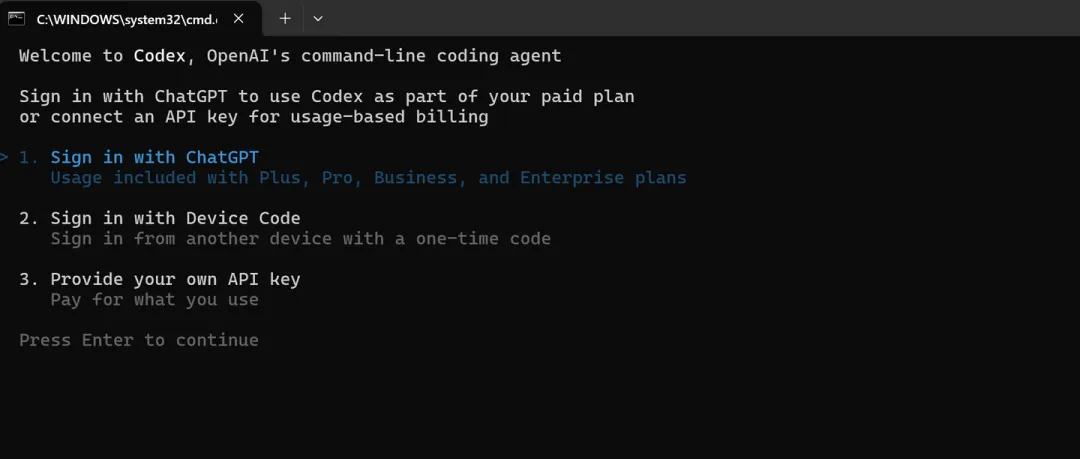The image size is (1080, 459).
Task: Click the Plus, Pro, Business plans description
Action: tap(368, 178)
